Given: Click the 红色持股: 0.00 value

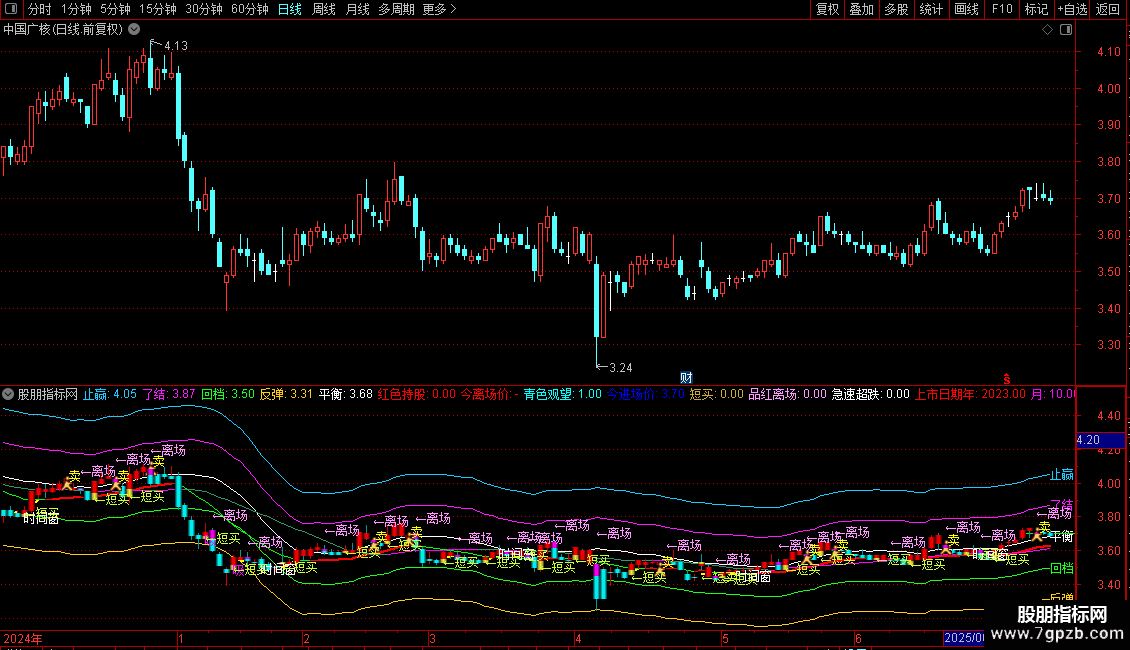Looking at the screenshot, I should click(x=417, y=394).
